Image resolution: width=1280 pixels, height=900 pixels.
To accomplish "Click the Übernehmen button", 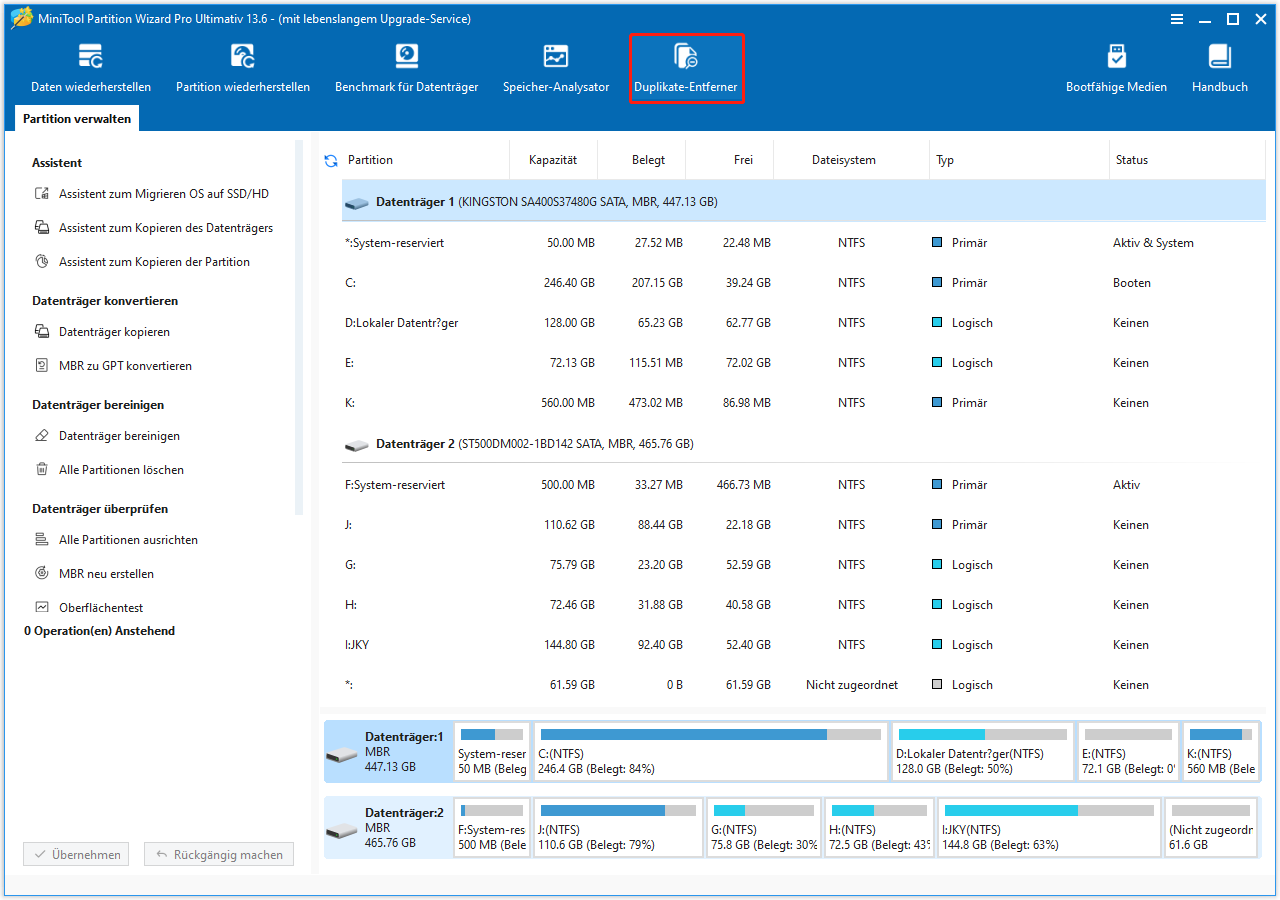I will tap(76, 855).
